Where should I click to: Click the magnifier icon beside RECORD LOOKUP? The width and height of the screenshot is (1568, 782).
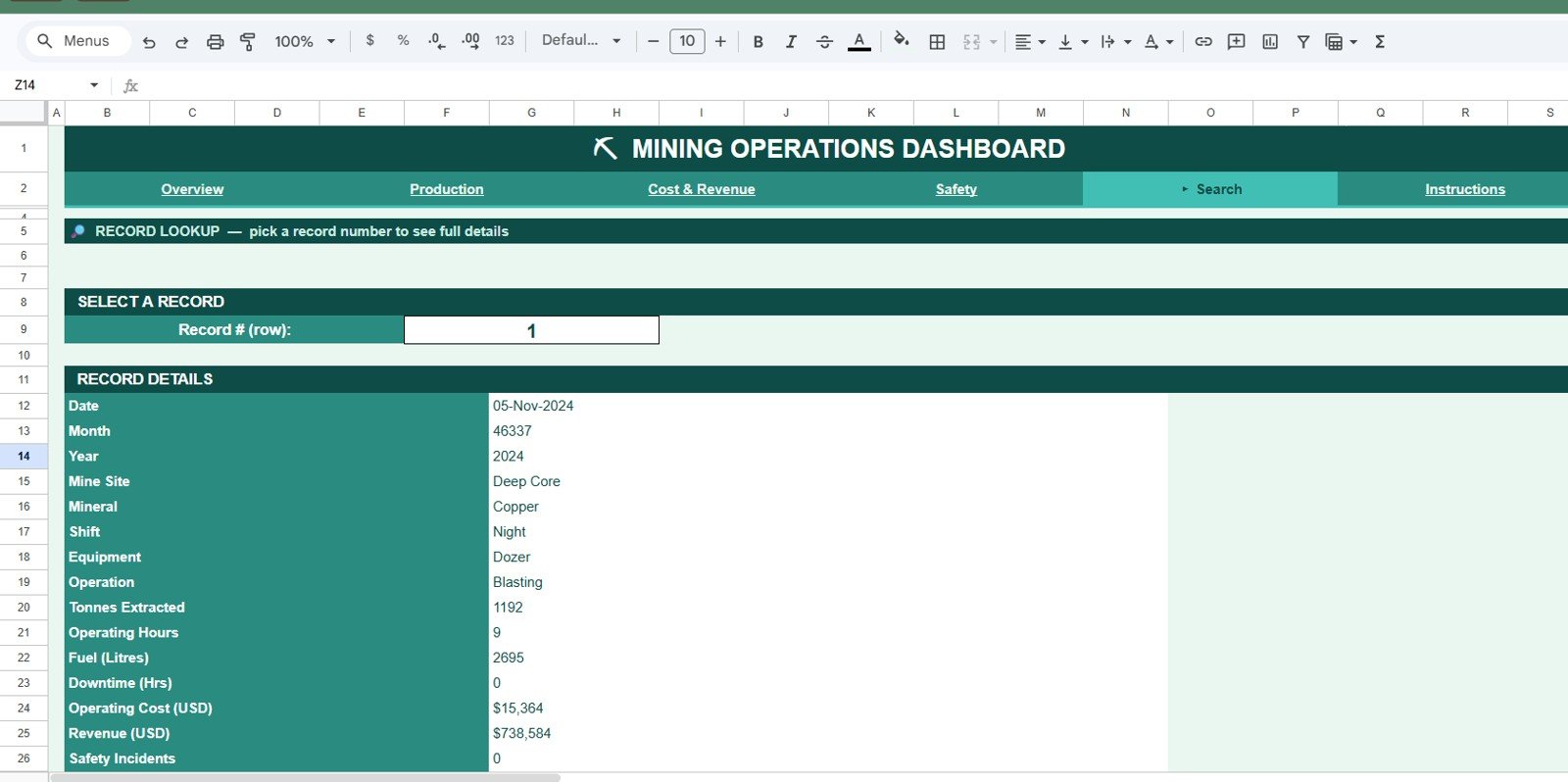click(x=78, y=231)
